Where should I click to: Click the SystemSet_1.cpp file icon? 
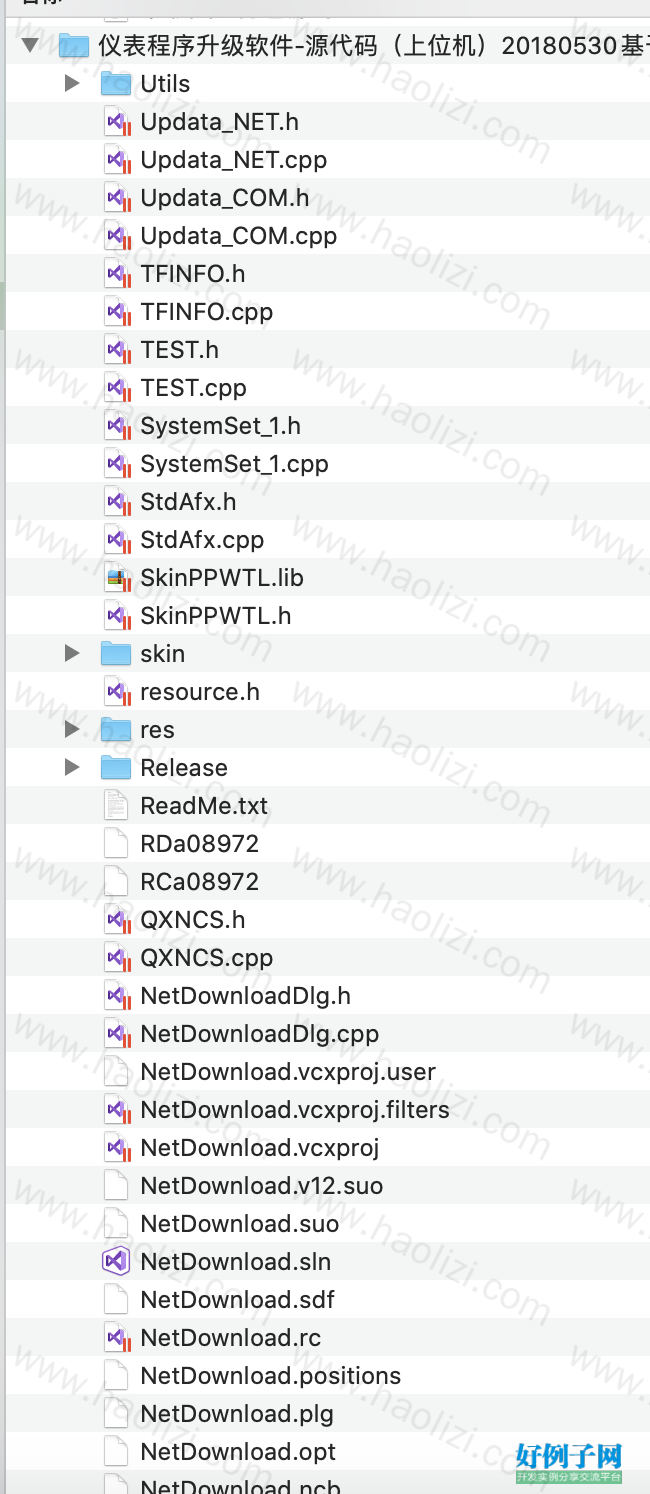(117, 463)
